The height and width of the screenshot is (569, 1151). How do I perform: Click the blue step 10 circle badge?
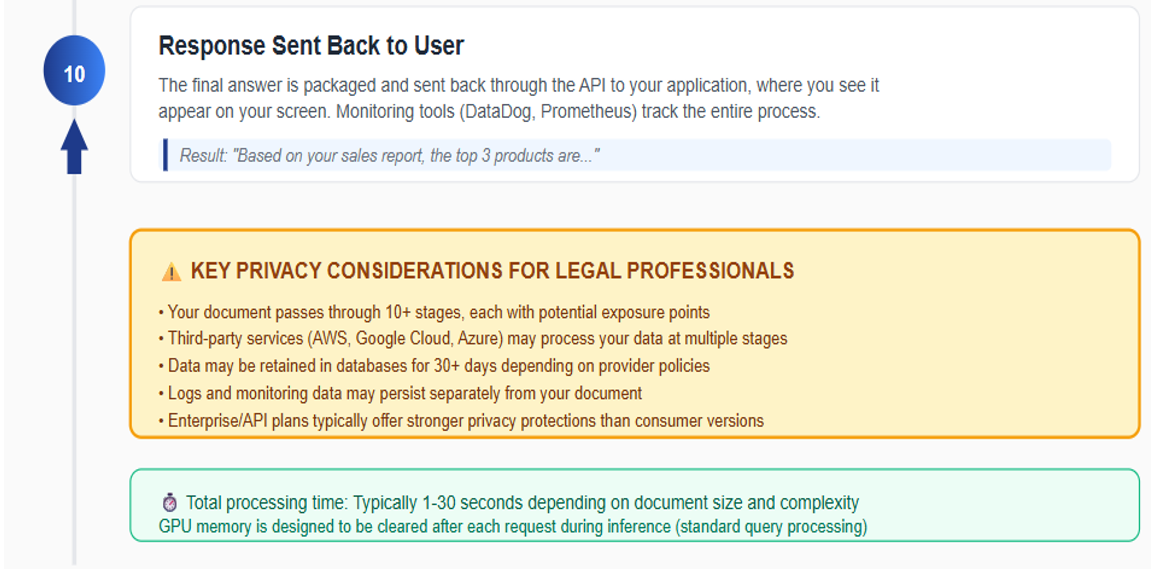74,71
